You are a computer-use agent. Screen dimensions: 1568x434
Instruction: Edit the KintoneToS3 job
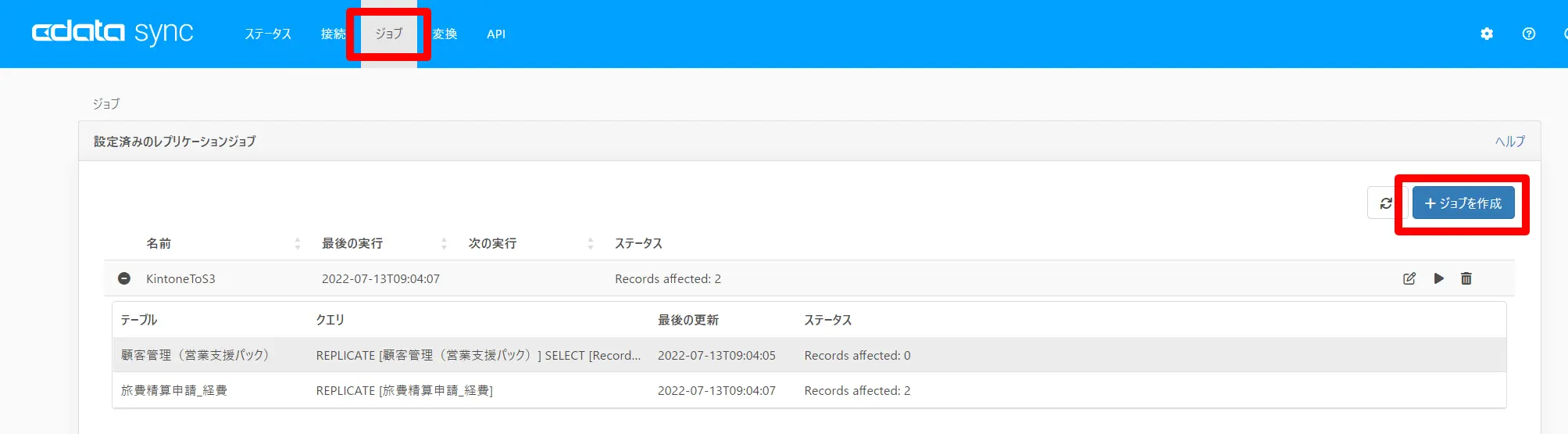pos(1409,278)
